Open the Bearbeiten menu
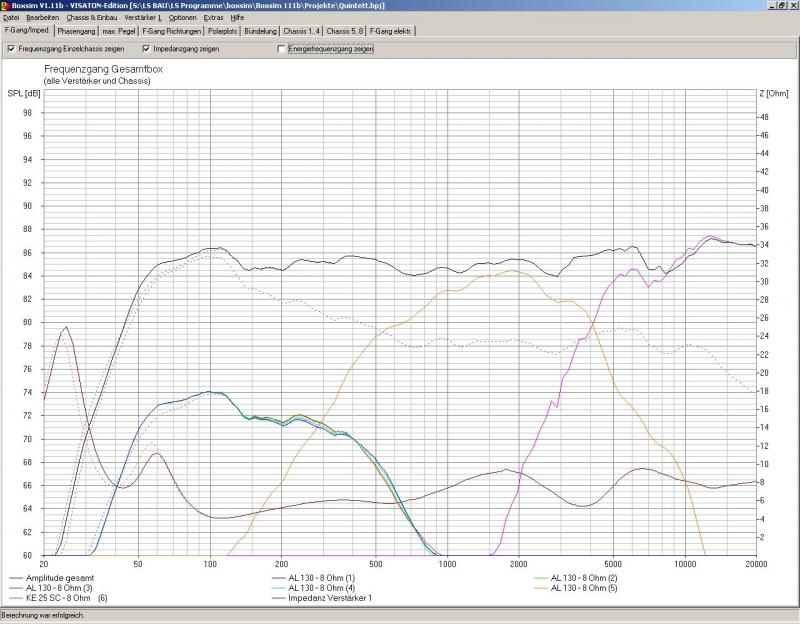Screen dimensions: 800x624 tap(42, 18)
